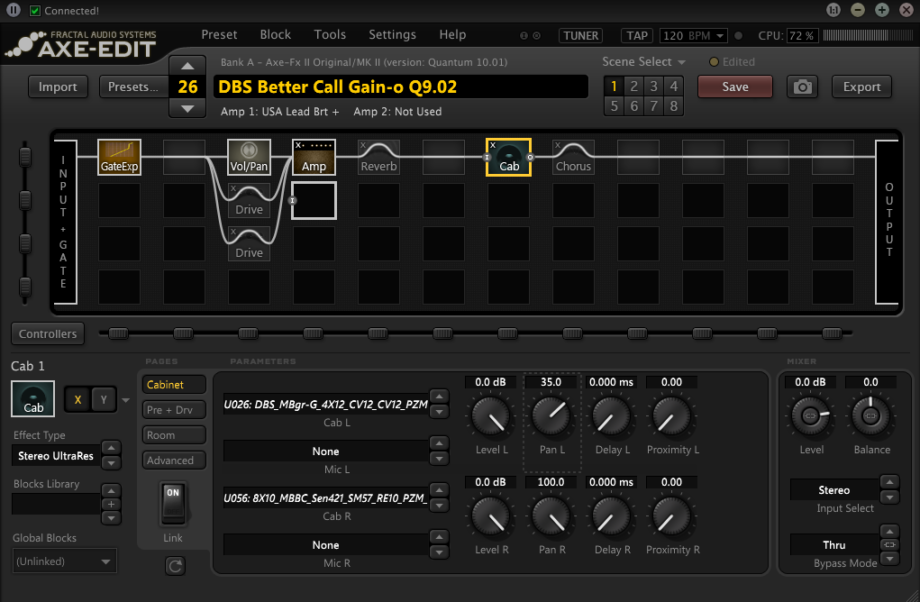Select the Reverb block
The height and width of the screenshot is (602, 920).
click(378, 160)
